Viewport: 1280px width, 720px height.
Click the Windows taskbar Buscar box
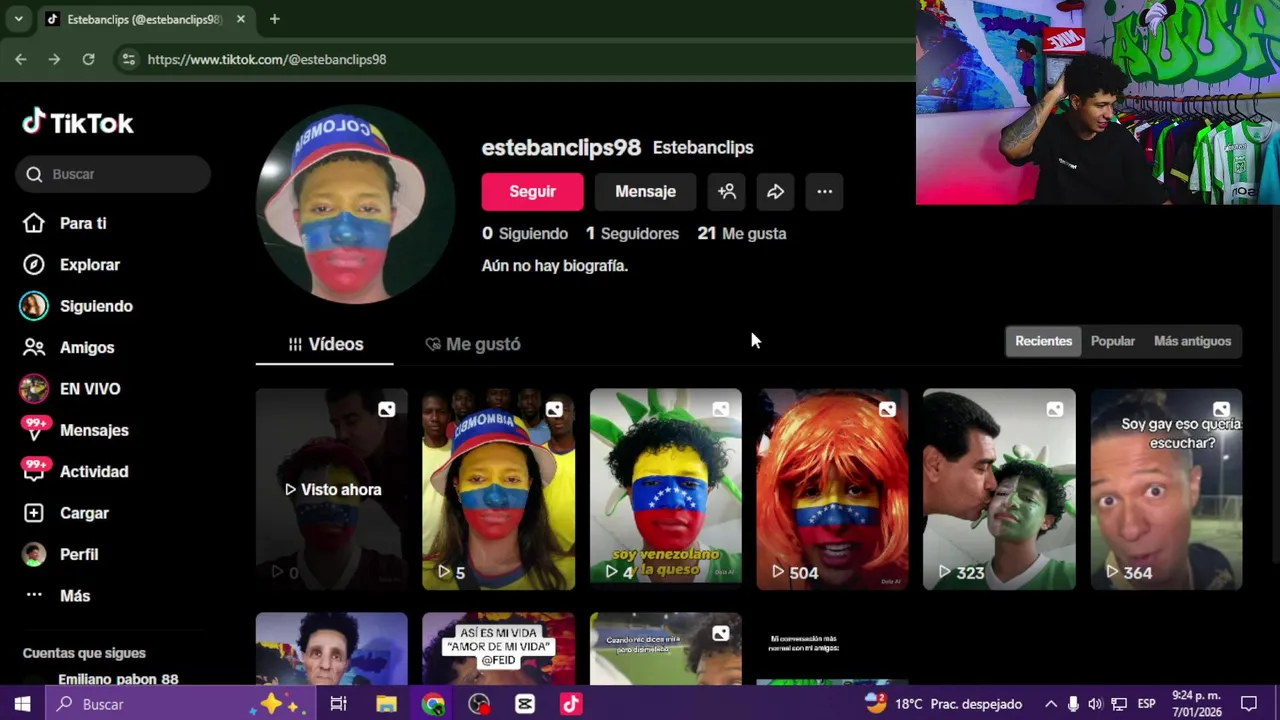pos(182,704)
